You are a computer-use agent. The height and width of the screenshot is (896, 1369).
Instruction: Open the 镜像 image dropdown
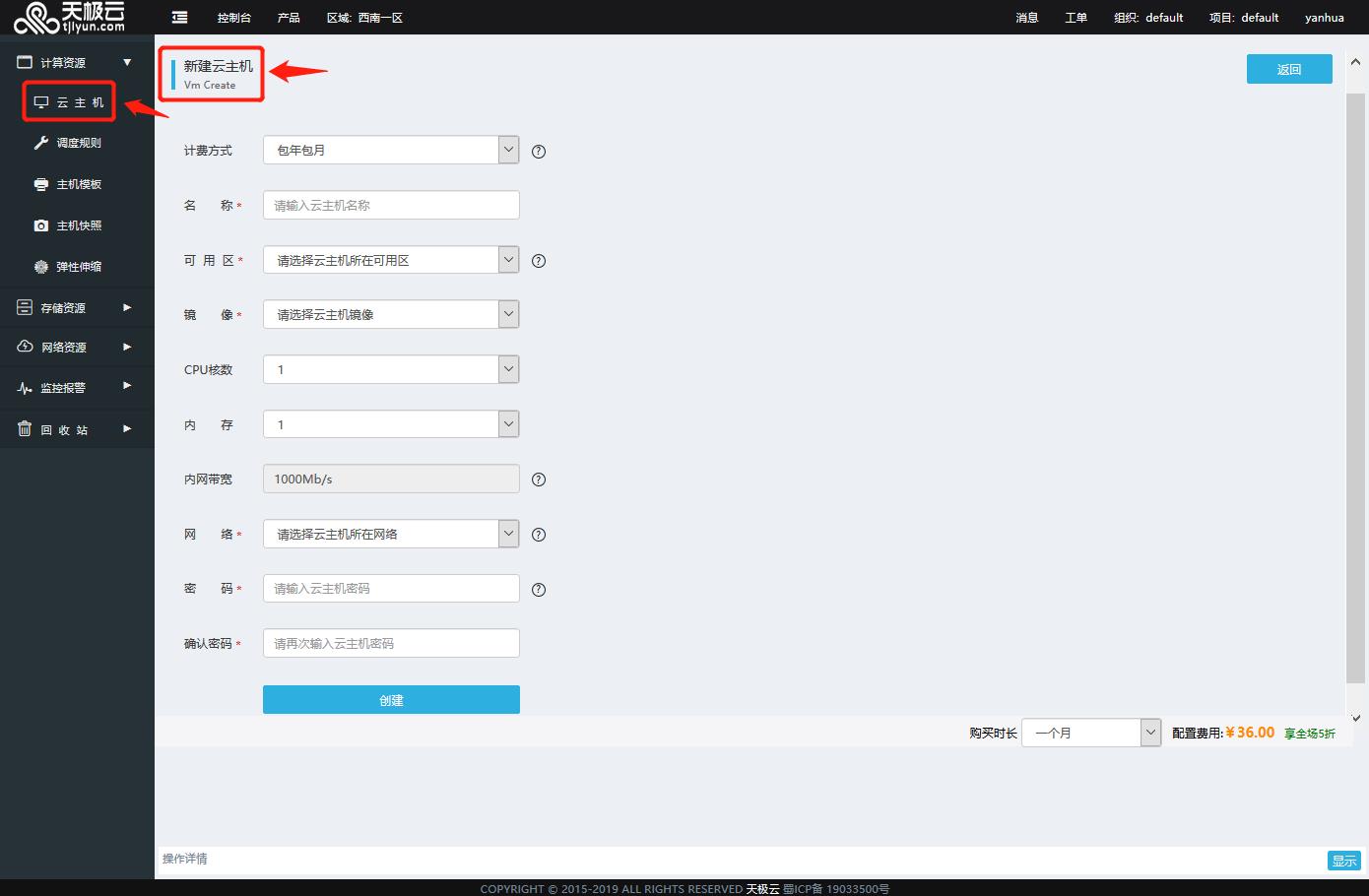(x=390, y=315)
